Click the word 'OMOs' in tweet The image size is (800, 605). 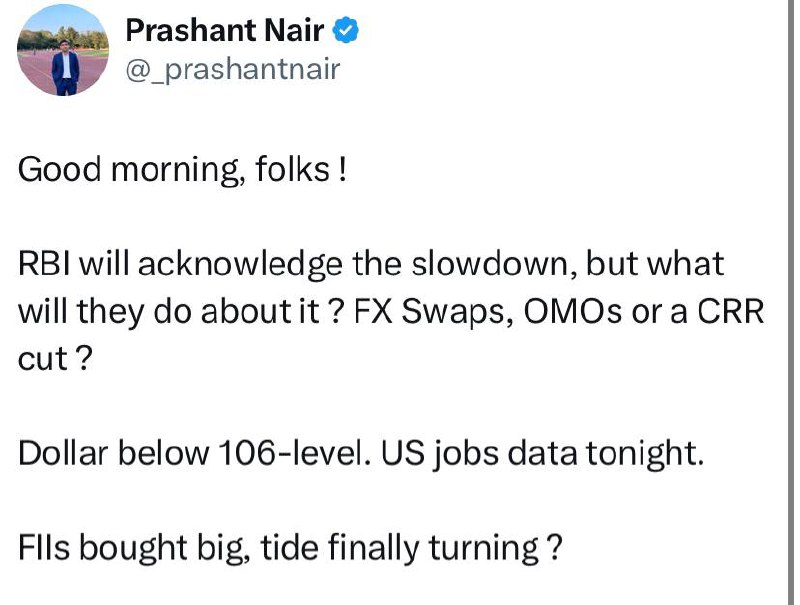572,311
